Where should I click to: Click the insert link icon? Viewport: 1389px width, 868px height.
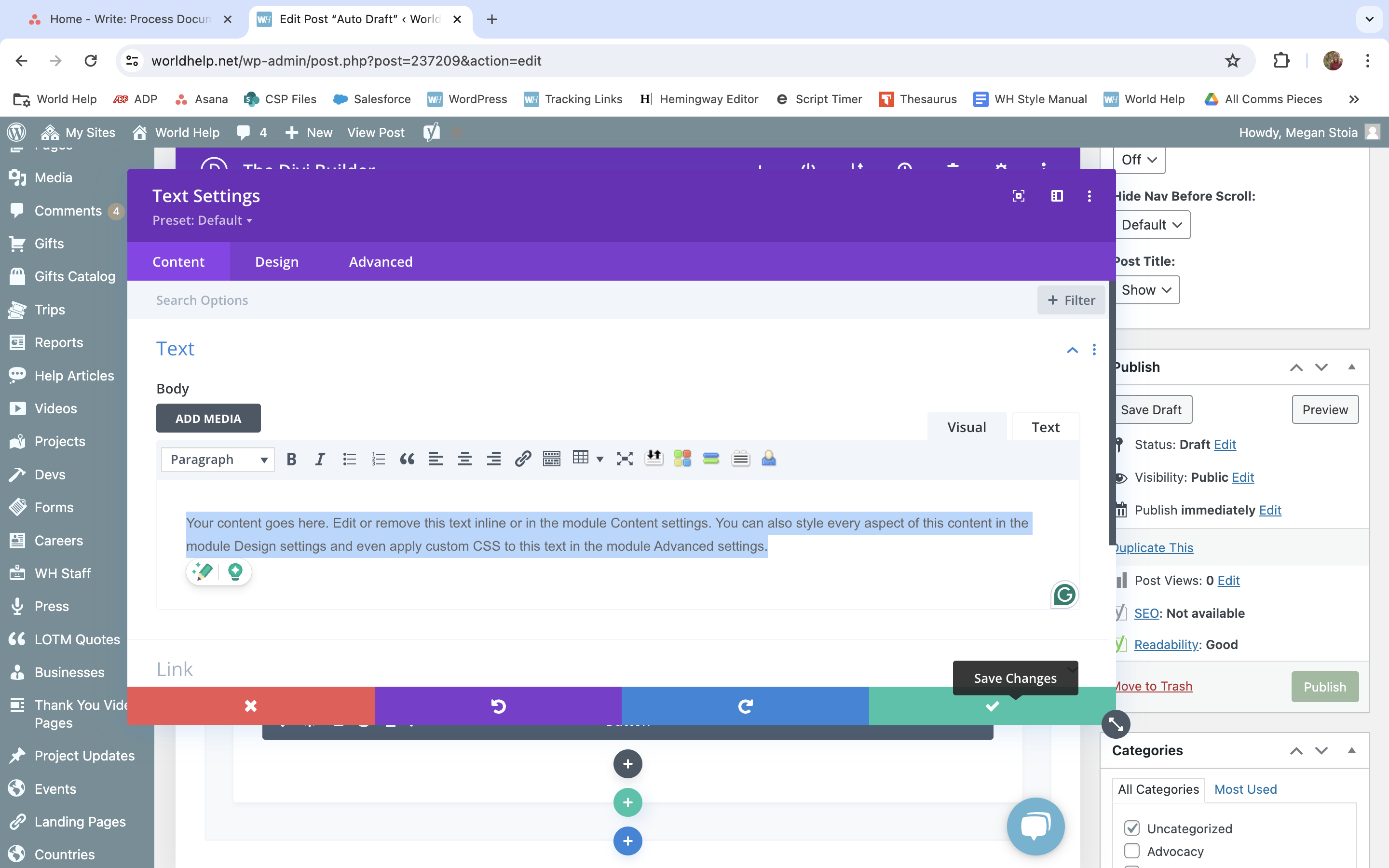click(522, 459)
